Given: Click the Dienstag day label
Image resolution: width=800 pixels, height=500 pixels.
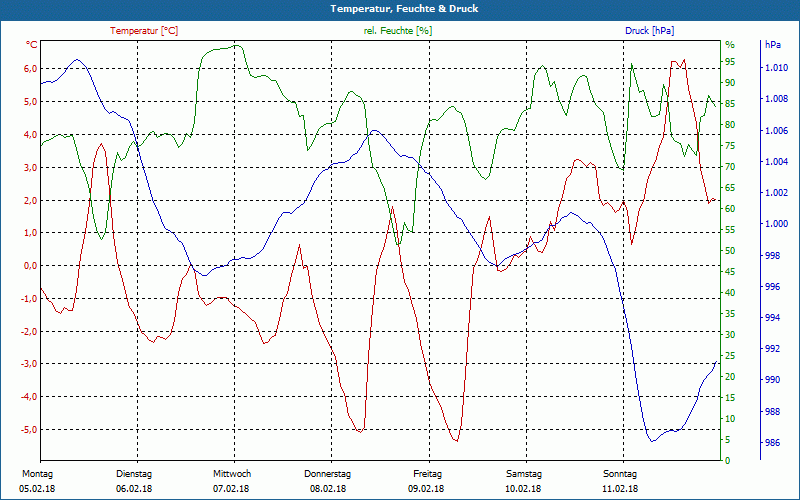Looking at the screenshot, I should click(134, 474).
